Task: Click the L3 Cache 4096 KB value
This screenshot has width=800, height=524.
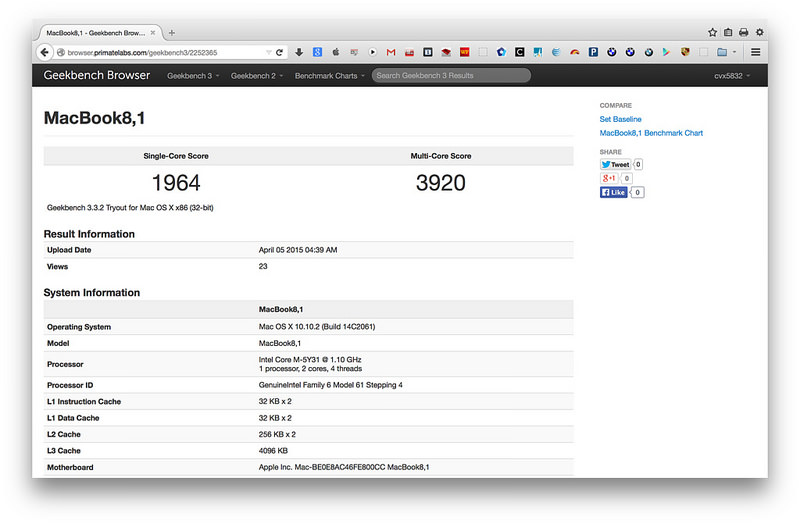Action: 273,451
